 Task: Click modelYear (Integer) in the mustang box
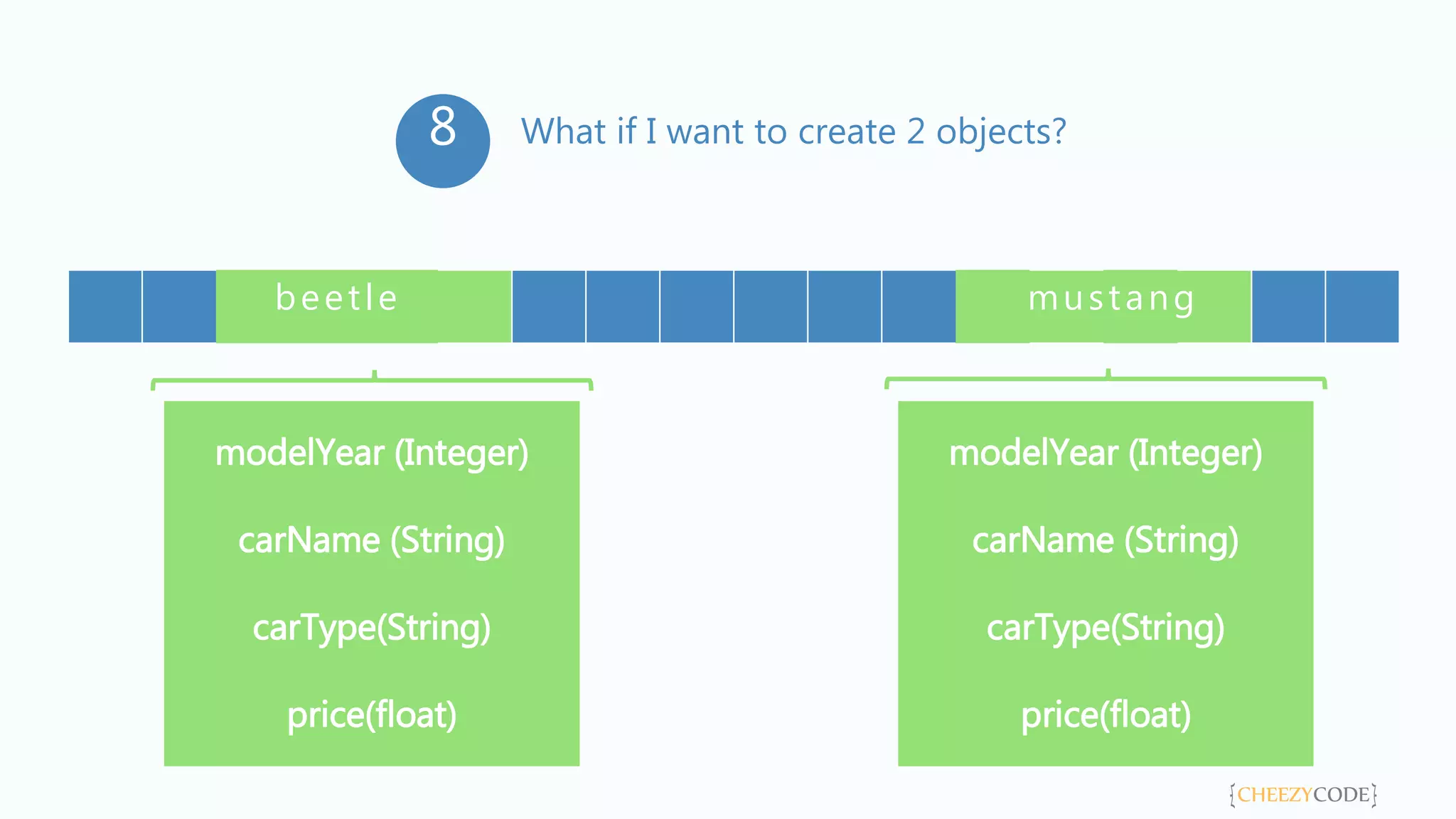point(1106,453)
